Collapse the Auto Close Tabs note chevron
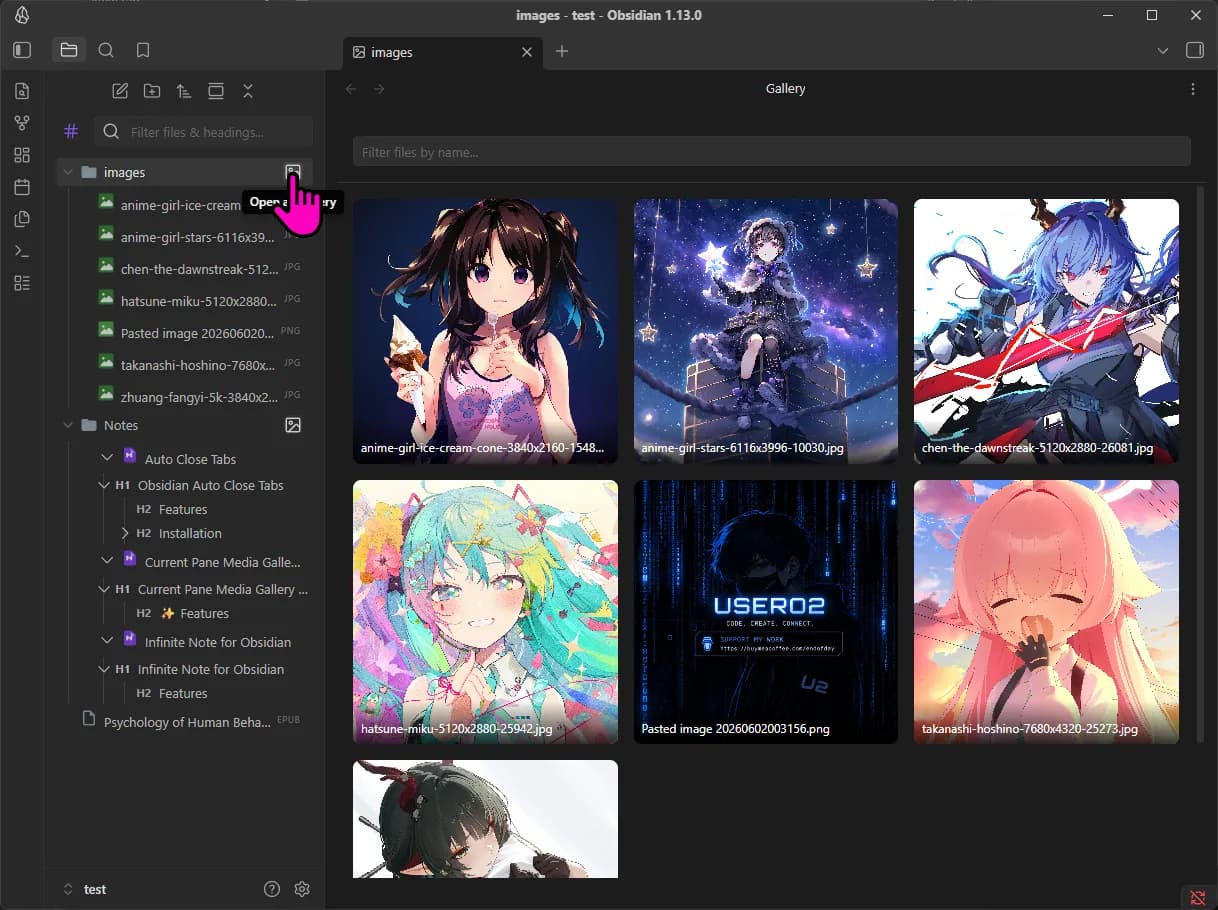Image resolution: width=1218 pixels, height=910 pixels. [x=108, y=458]
